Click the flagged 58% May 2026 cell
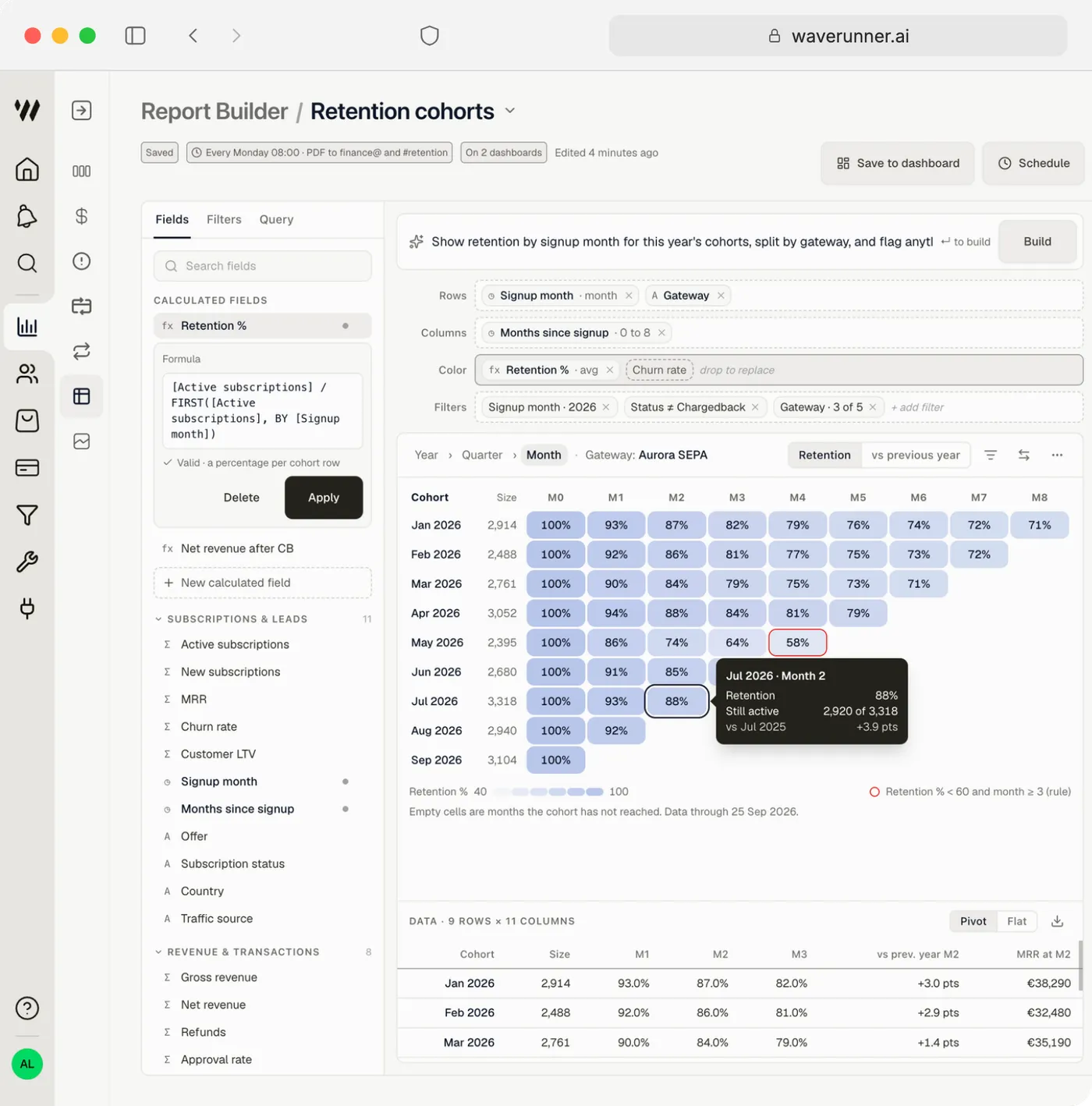The image size is (1092, 1106). [797, 643]
